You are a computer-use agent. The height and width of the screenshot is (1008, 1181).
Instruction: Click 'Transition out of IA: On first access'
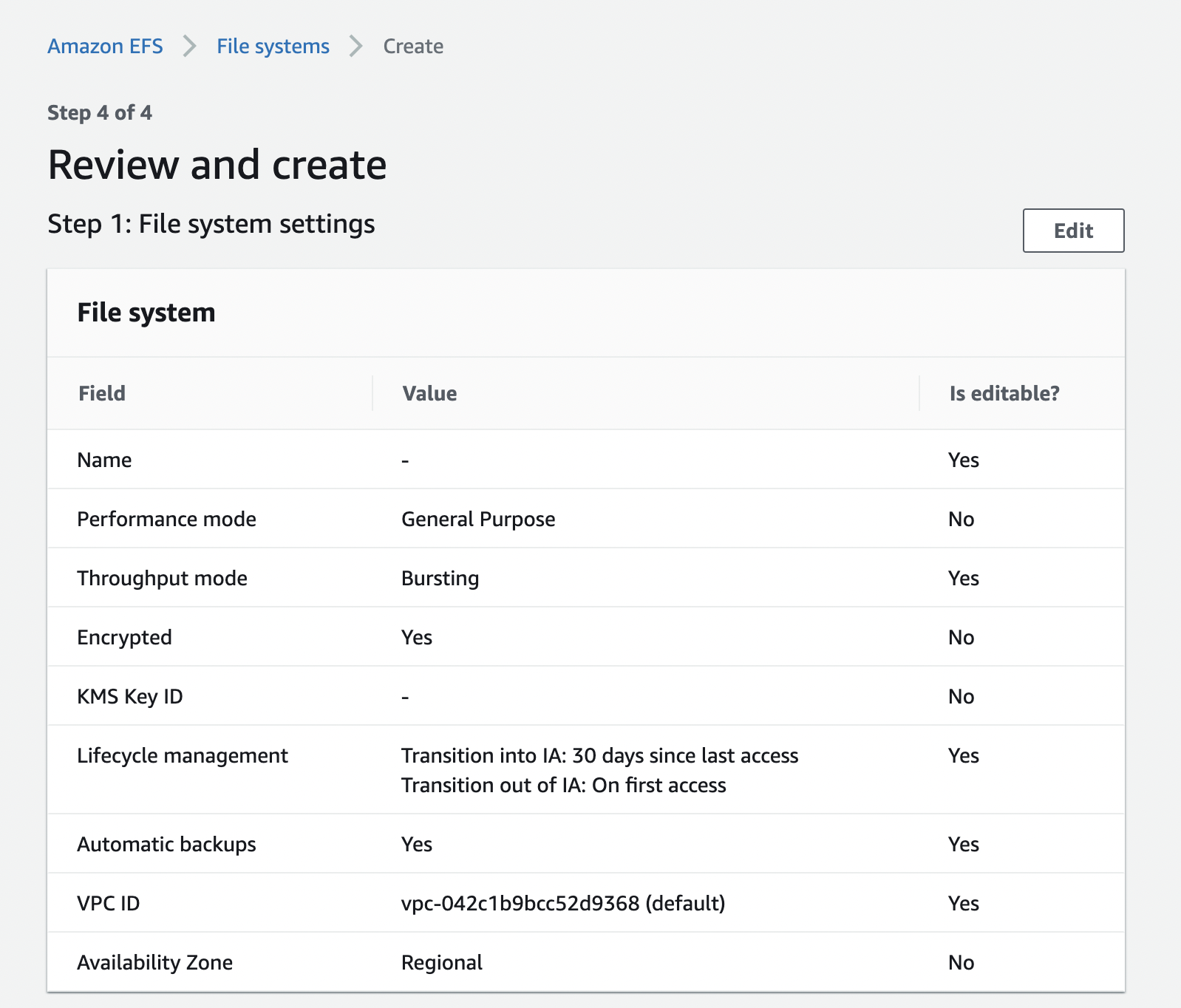tap(563, 785)
